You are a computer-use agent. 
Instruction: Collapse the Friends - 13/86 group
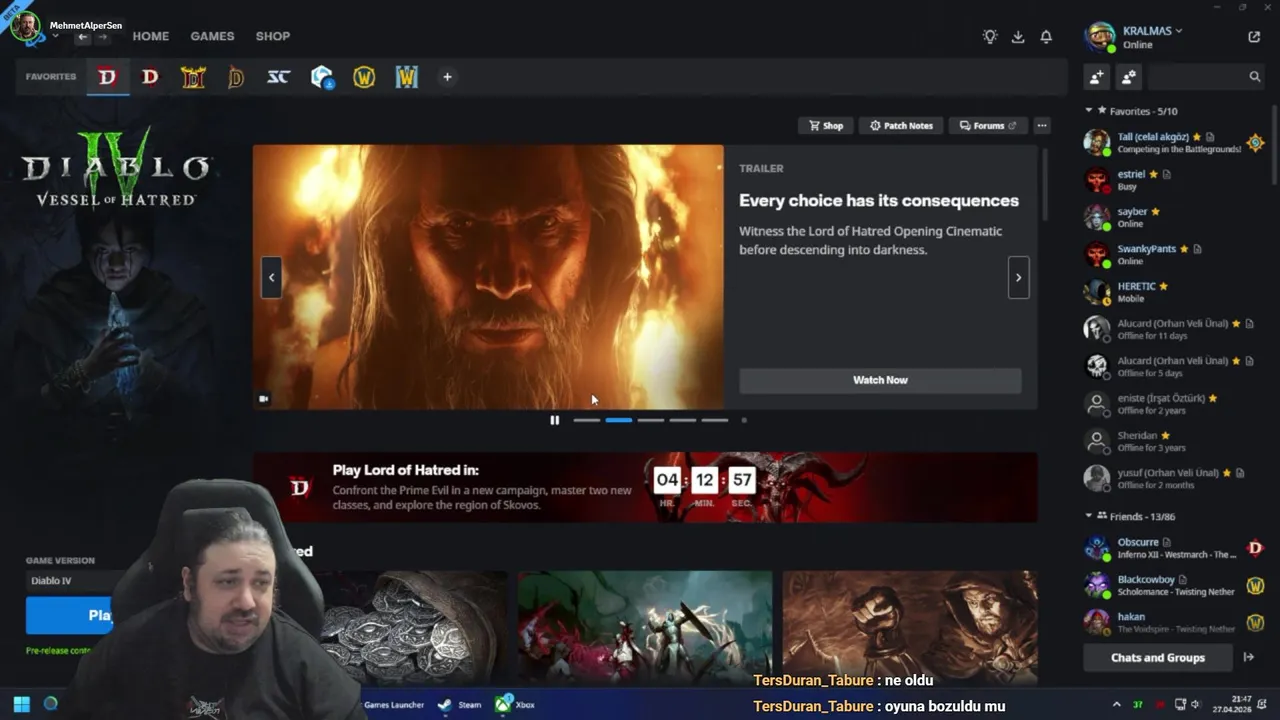[x=1089, y=516]
